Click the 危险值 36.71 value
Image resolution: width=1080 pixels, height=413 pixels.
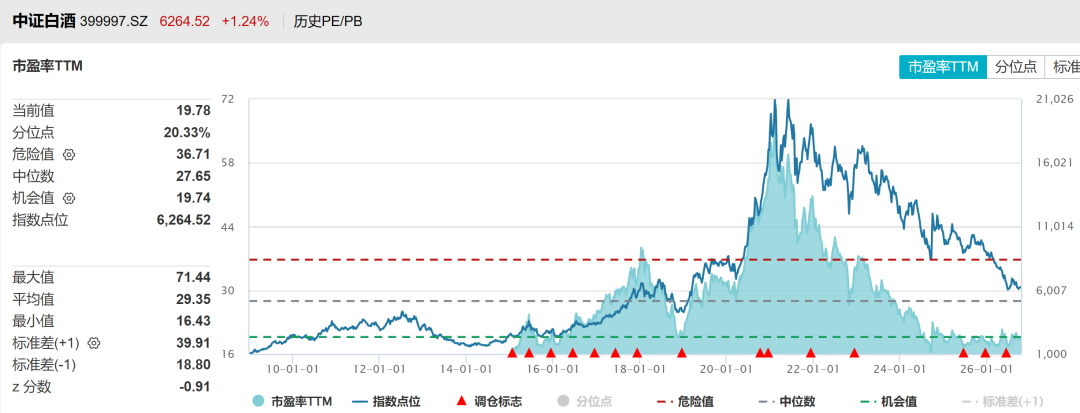point(193,154)
